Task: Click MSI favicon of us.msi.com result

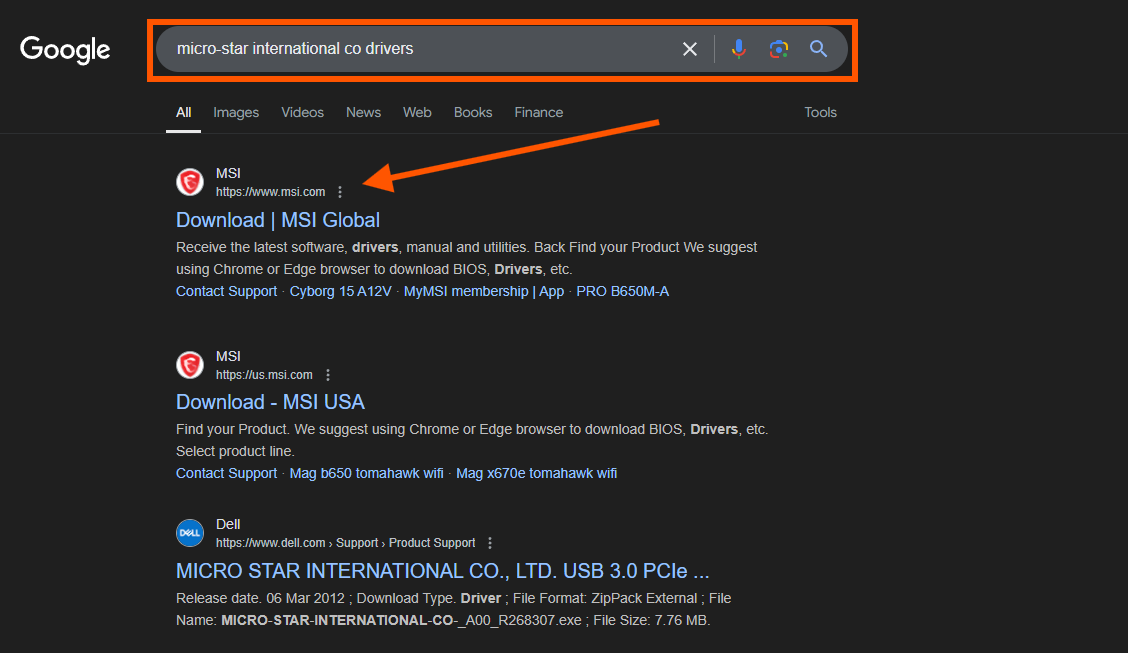Action: 190,365
